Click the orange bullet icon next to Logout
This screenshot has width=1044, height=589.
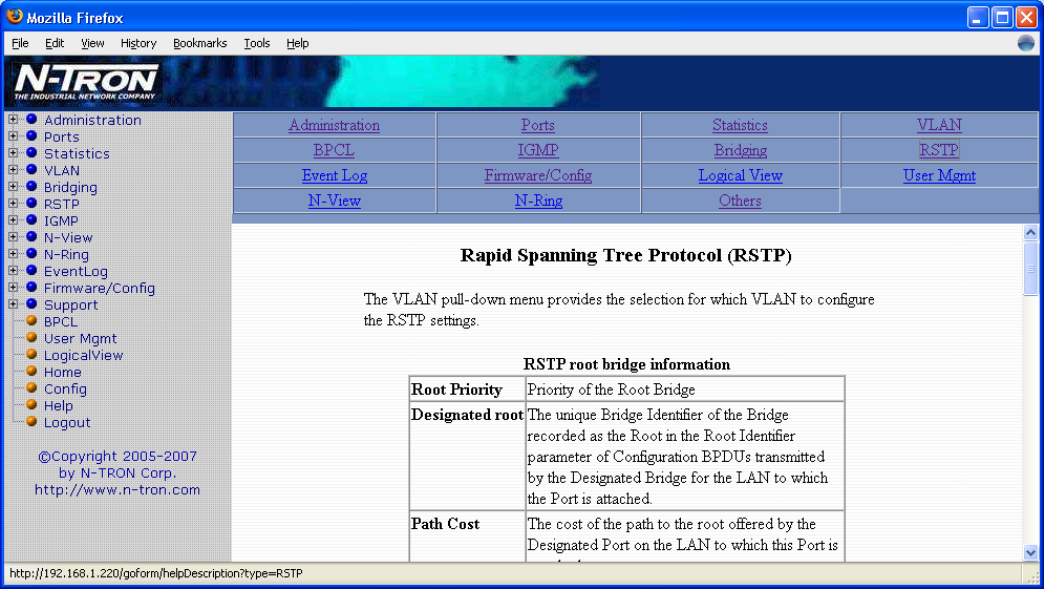(31, 423)
